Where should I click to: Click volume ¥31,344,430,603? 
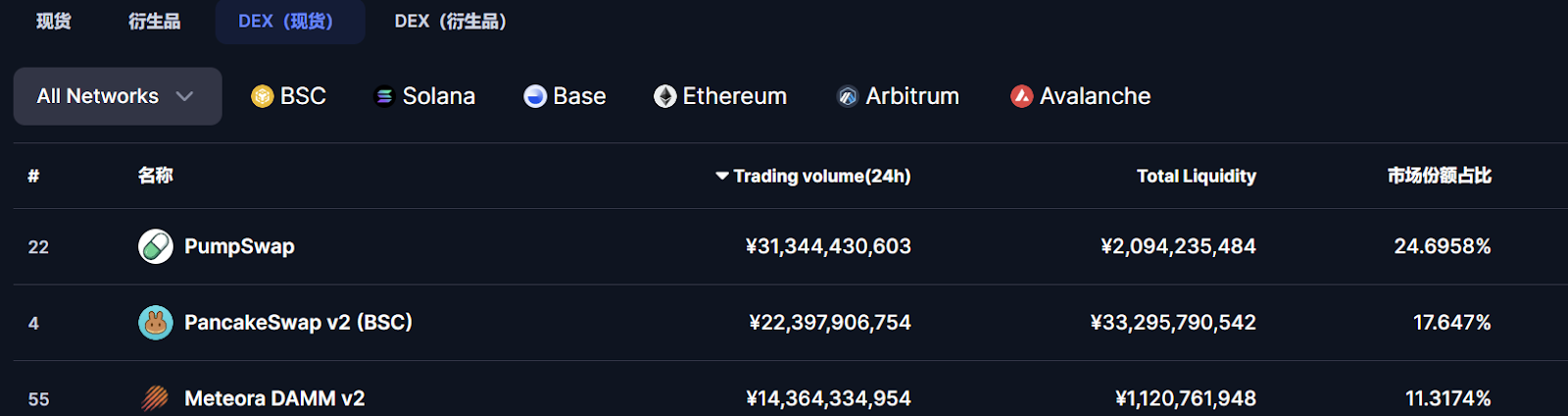pyautogui.click(x=828, y=246)
